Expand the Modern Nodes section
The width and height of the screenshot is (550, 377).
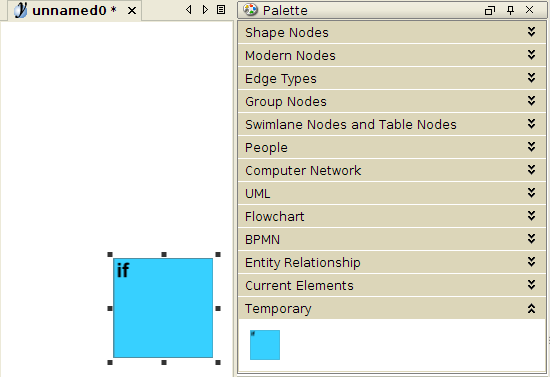pyautogui.click(x=391, y=55)
